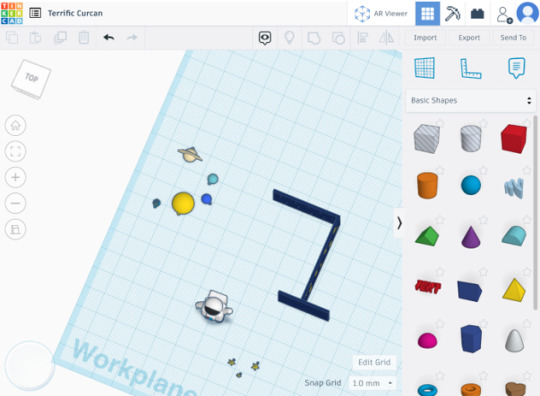Open the Bricks mode icon
The width and height of the screenshot is (540, 396).
coord(477,14)
